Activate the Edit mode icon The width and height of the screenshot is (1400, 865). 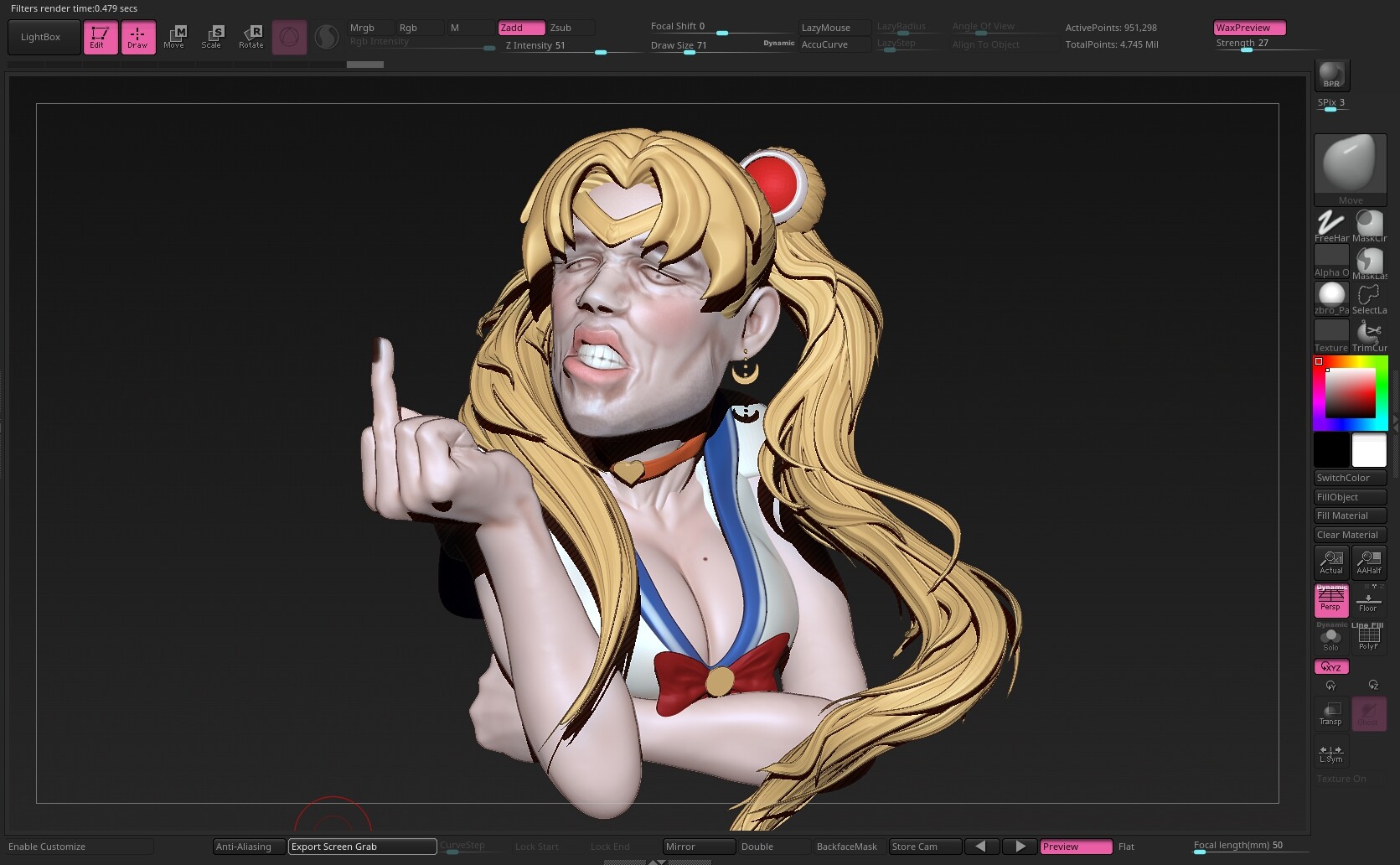point(101,38)
